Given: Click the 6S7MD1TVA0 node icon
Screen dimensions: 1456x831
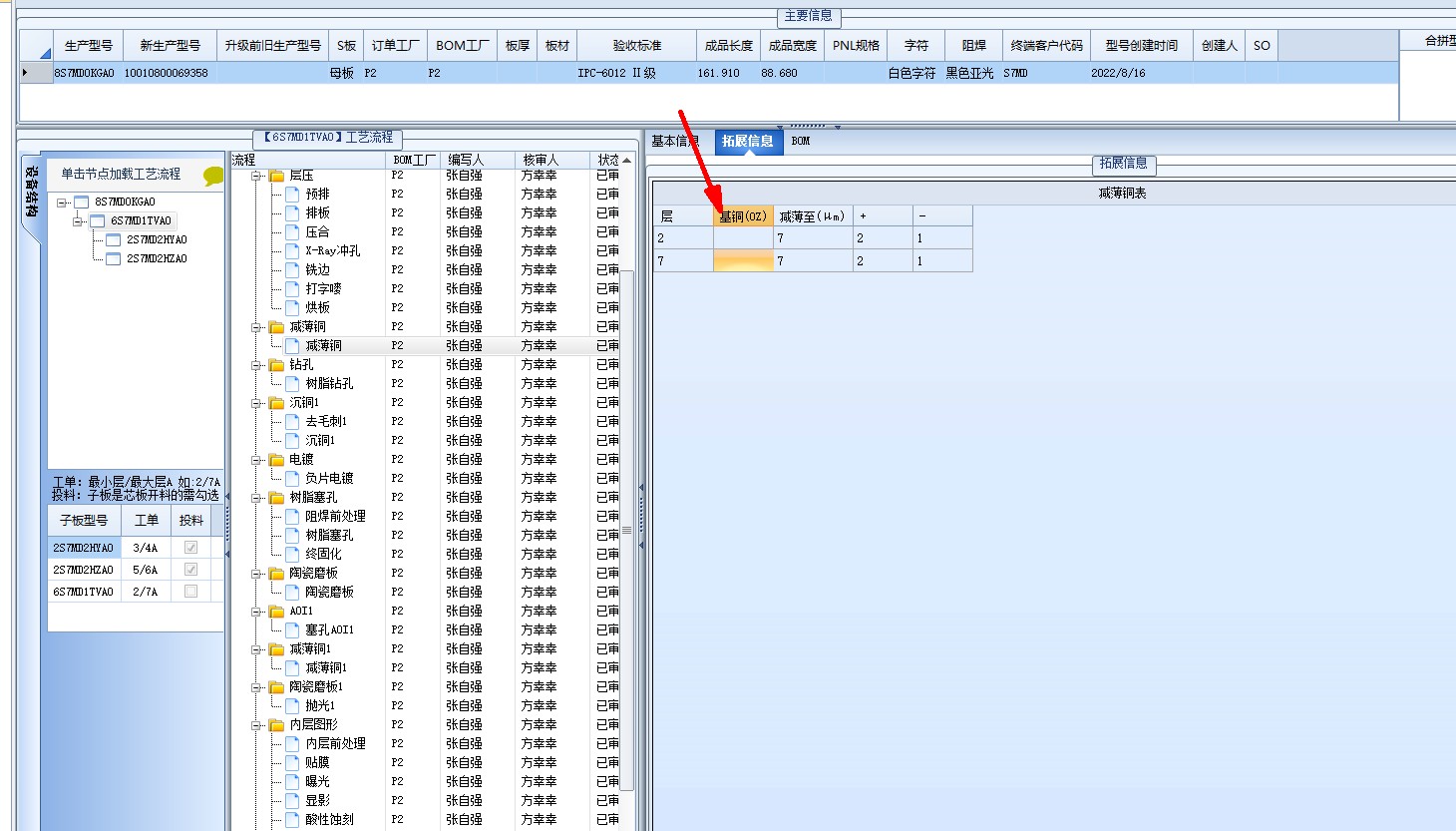Looking at the screenshot, I should (98, 220).
